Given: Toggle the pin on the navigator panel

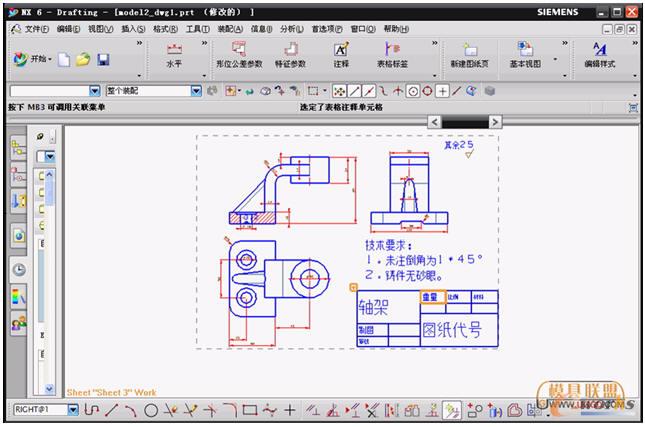Looking at the screenshot, I should coord(40,135).
